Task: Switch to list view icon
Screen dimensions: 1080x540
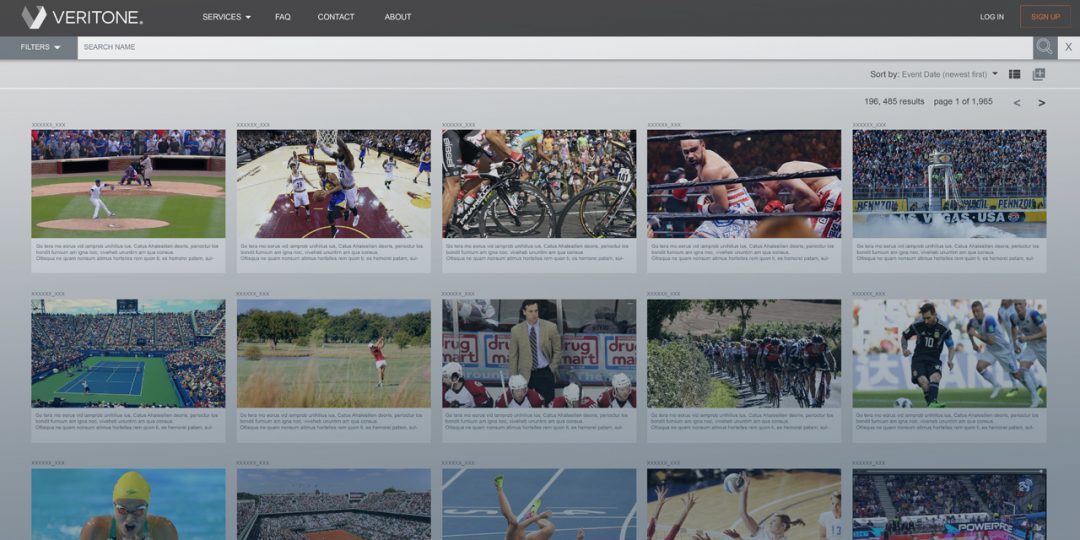Action: [1015, 74]
